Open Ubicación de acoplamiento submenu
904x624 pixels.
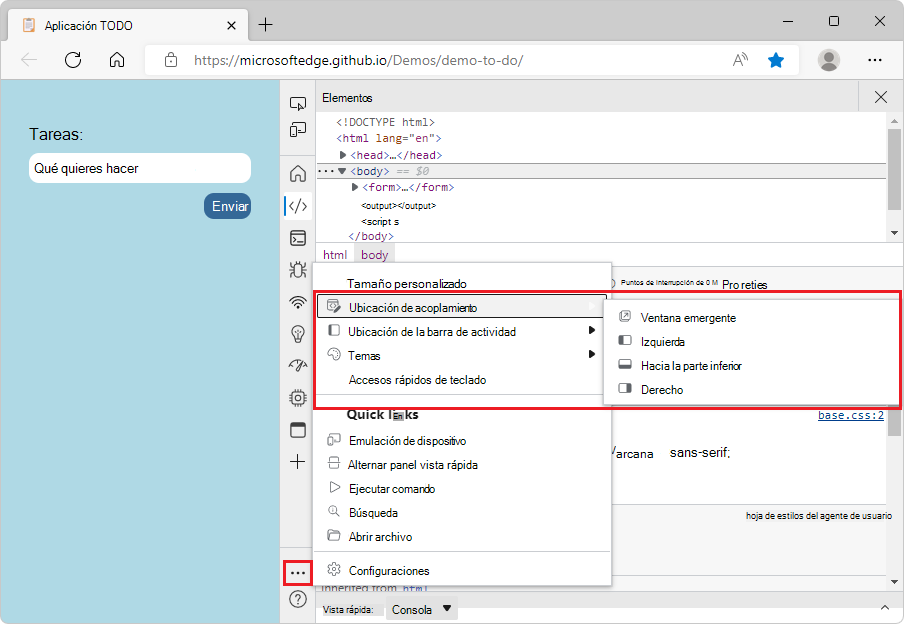point(461,307)
